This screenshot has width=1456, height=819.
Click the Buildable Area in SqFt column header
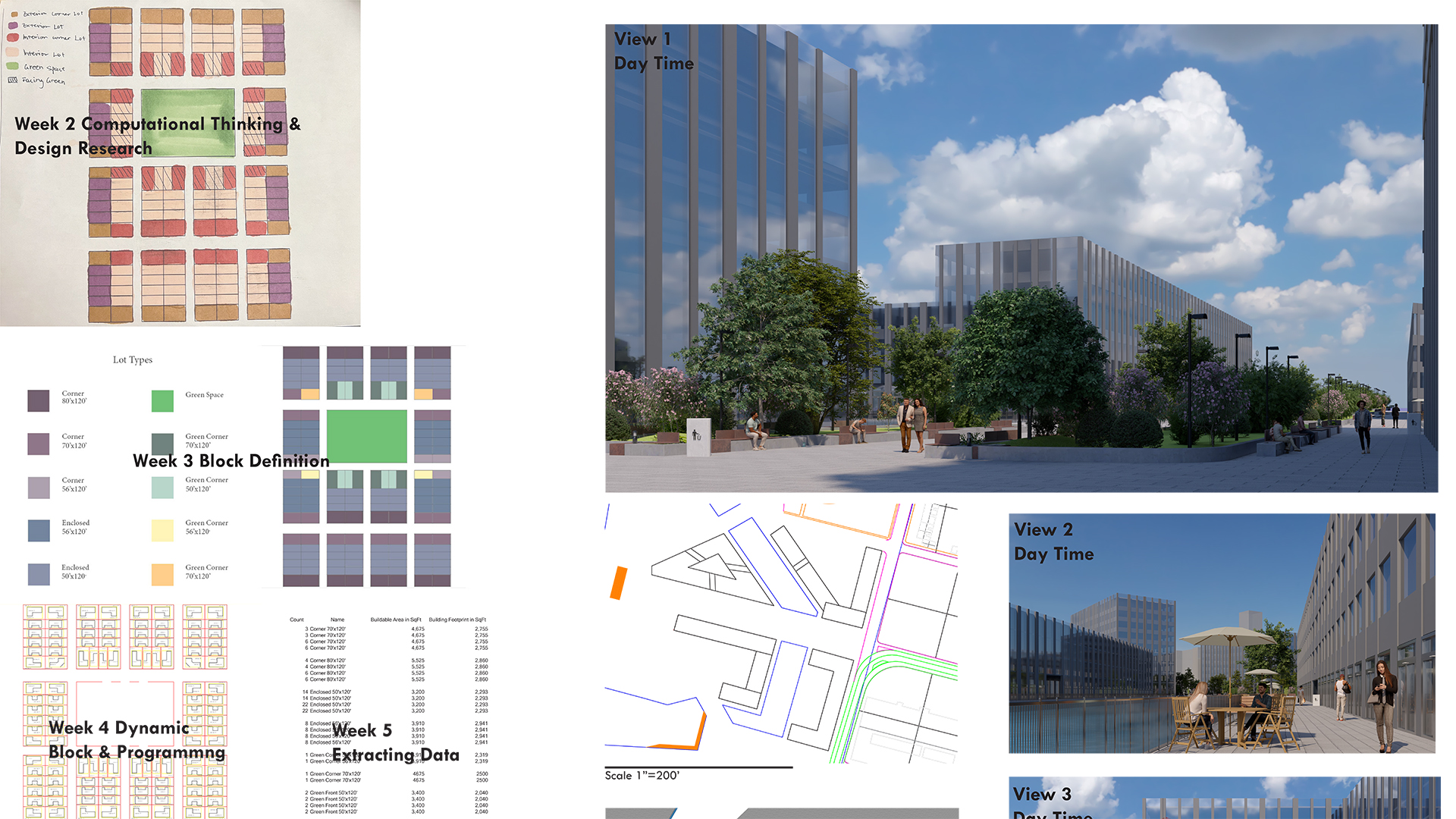[x=395, y=620]
